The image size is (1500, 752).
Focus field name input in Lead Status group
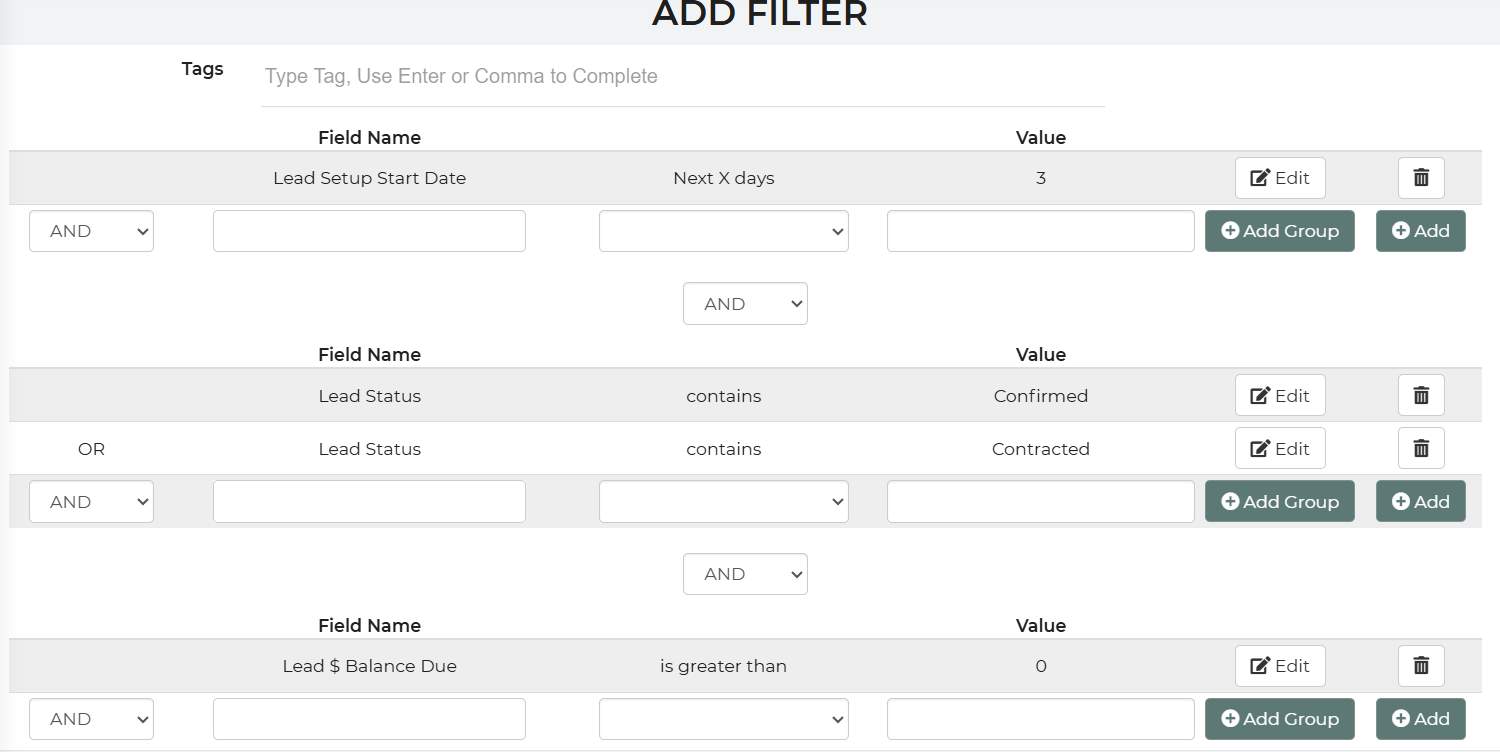pos(369,501)
